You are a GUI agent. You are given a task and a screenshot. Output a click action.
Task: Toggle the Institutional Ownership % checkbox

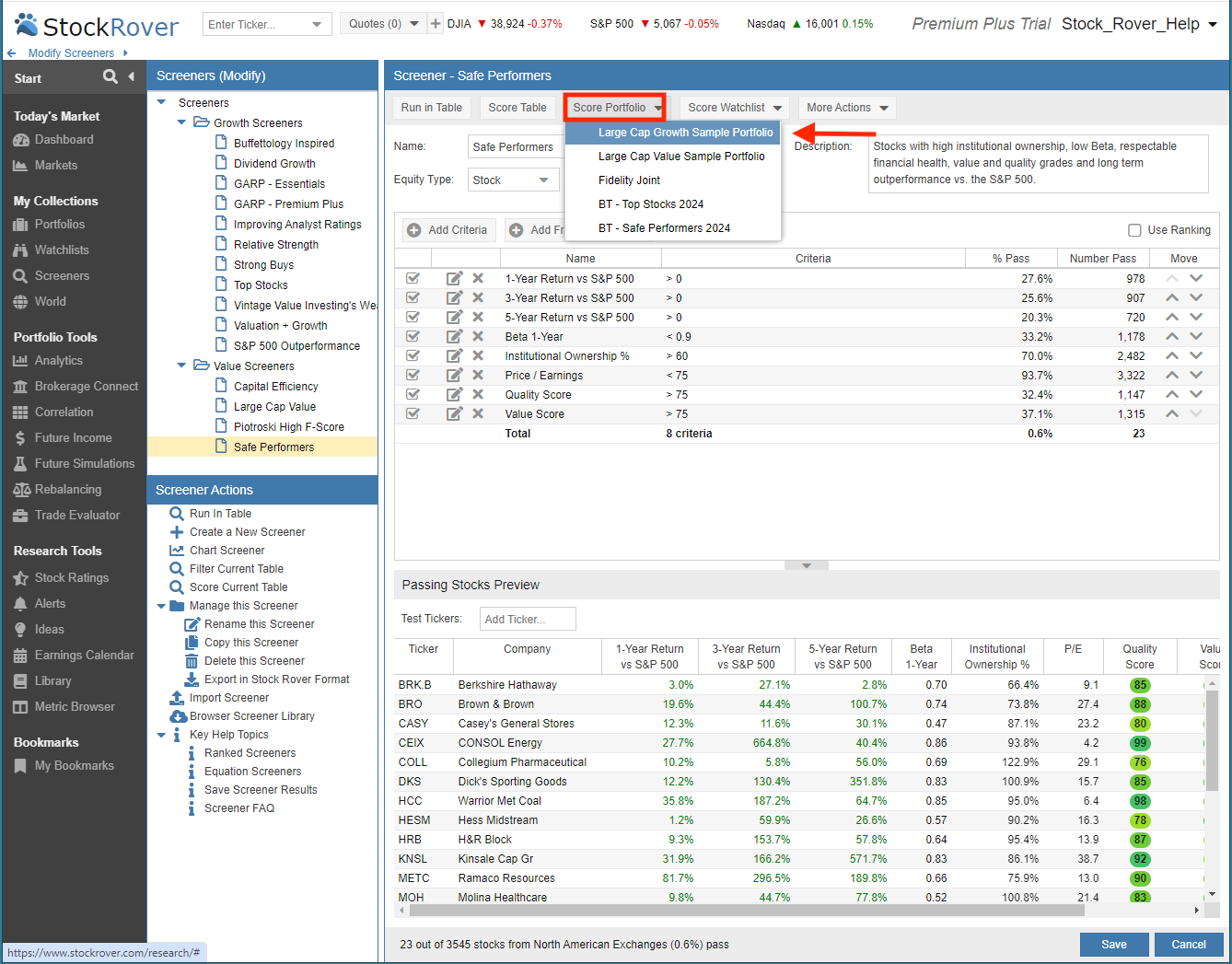[413, 355]
